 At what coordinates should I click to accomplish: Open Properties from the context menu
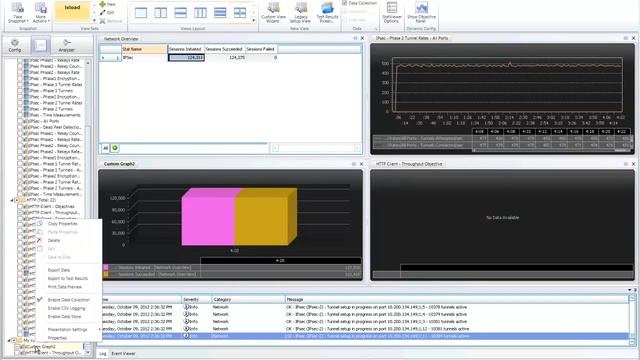pyautogui.click(x=57, y=338)
